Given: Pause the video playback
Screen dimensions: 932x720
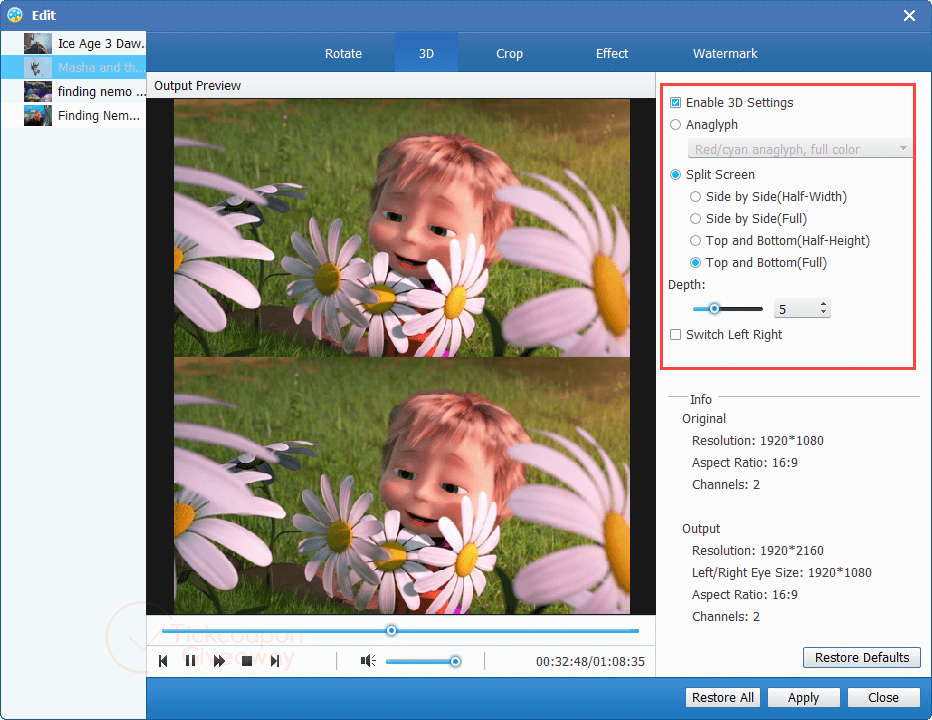Looking at the screenshot, I should pos(190,661).
